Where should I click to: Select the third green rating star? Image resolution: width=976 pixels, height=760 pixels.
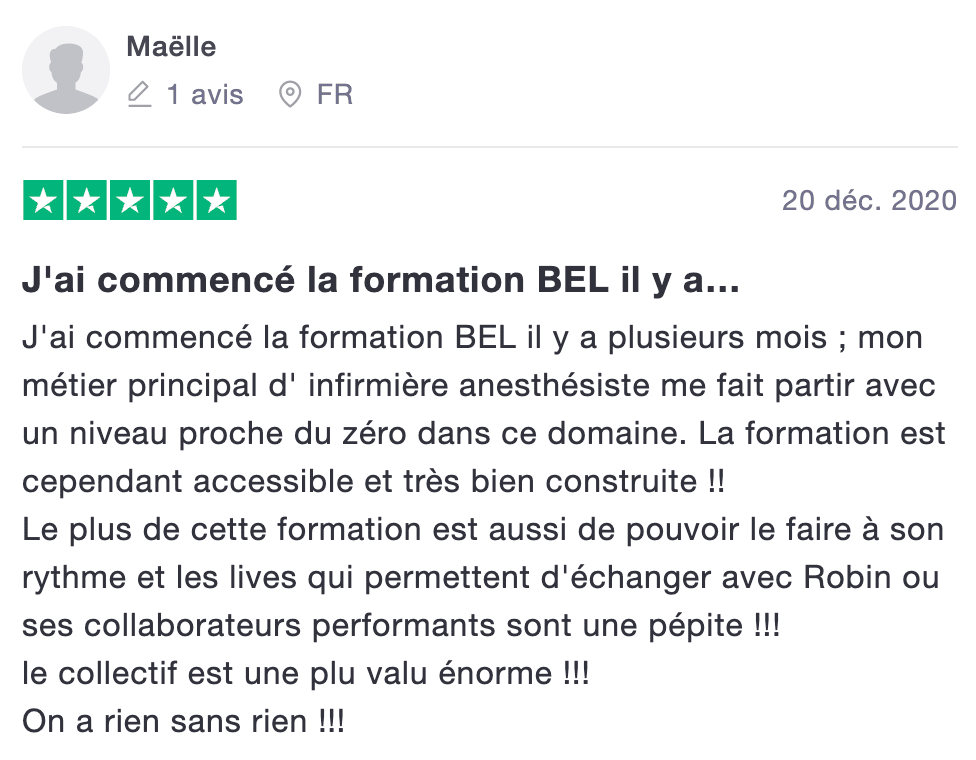click(x=129, y=201)
